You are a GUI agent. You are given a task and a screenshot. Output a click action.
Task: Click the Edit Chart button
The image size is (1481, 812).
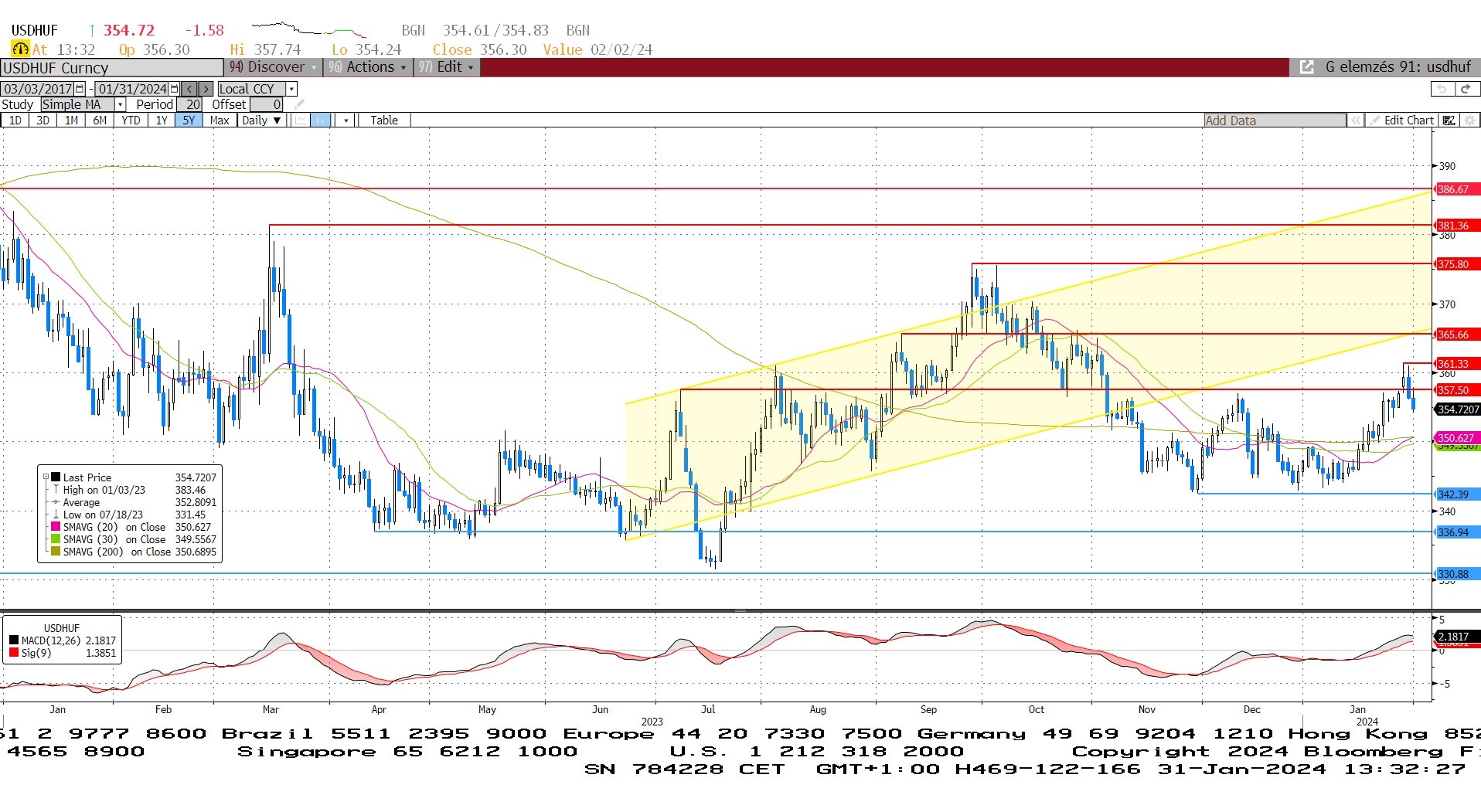click(x=1401, y=121)
